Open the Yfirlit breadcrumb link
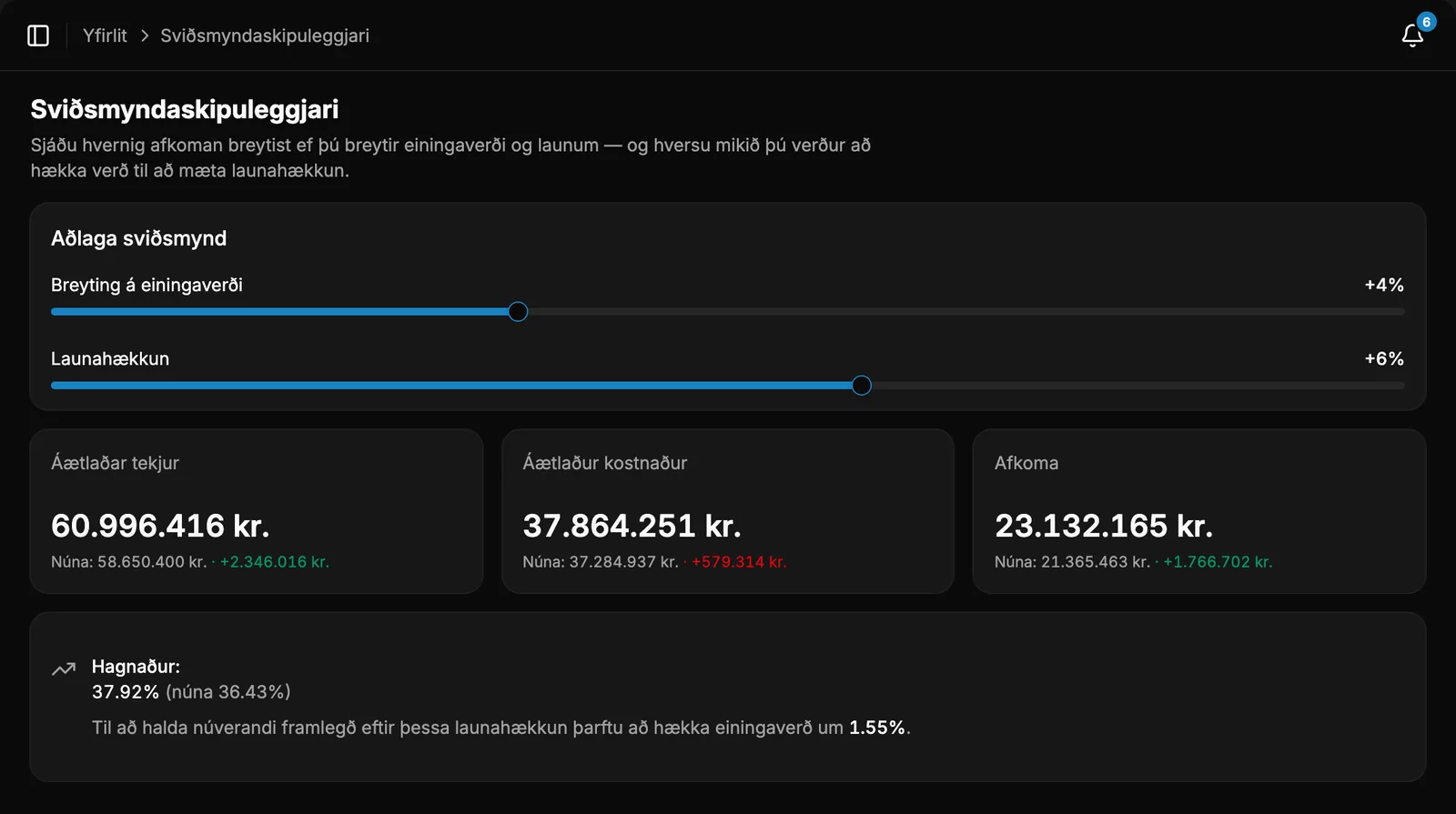This screenshot has width=1456, height=814. [x=105, y=35]
